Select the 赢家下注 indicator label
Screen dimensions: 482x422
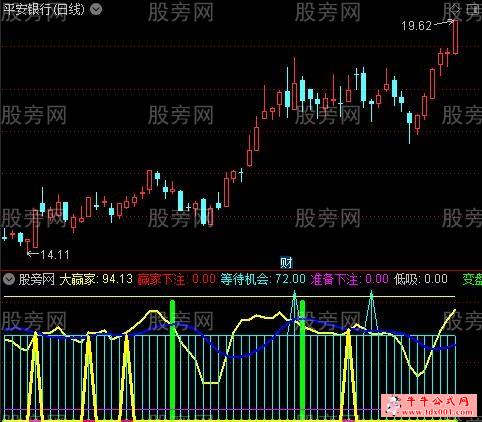click(161, 279)
